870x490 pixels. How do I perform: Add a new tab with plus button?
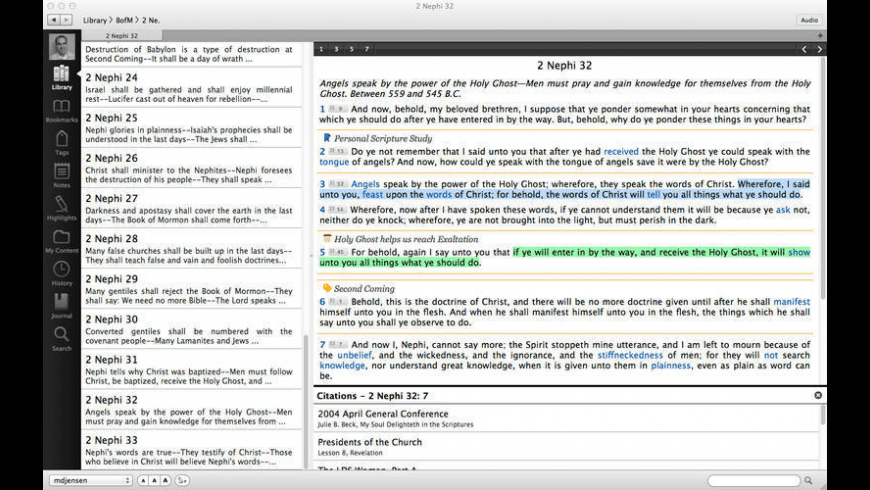[820, 36]
